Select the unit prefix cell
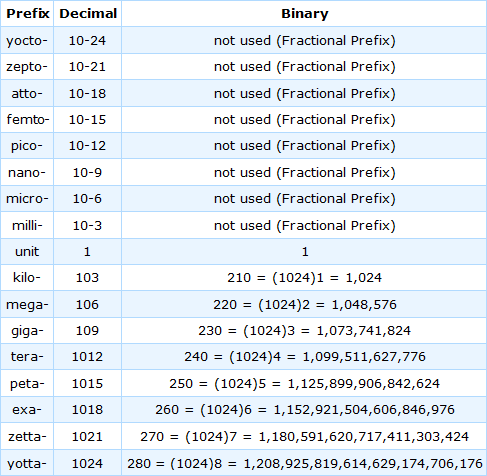 click(x=27, y=252)
